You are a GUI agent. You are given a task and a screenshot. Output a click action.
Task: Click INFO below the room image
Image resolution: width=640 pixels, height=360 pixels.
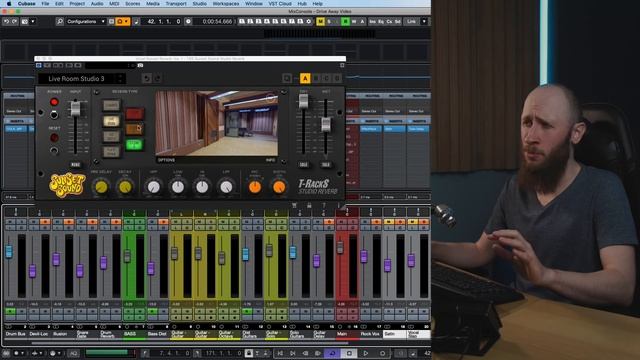point(270,160)
